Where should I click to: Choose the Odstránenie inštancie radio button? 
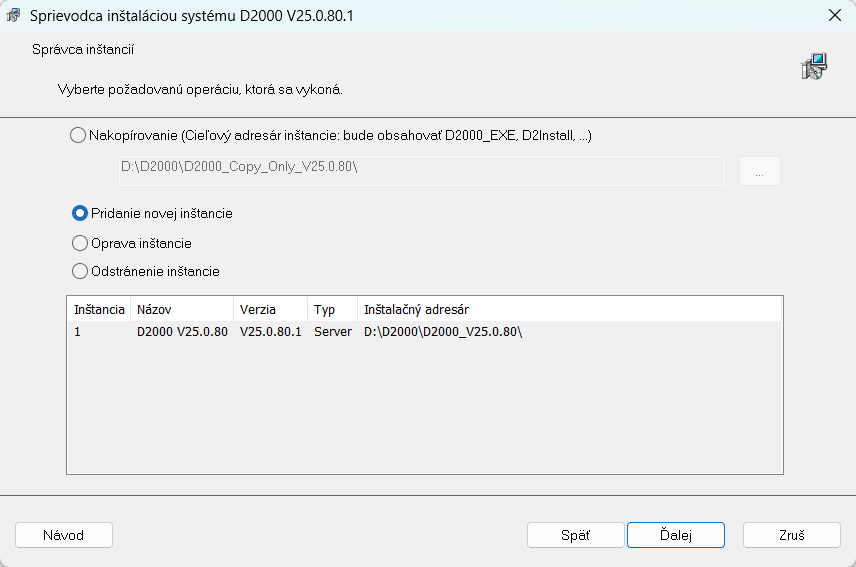point(80,271)
